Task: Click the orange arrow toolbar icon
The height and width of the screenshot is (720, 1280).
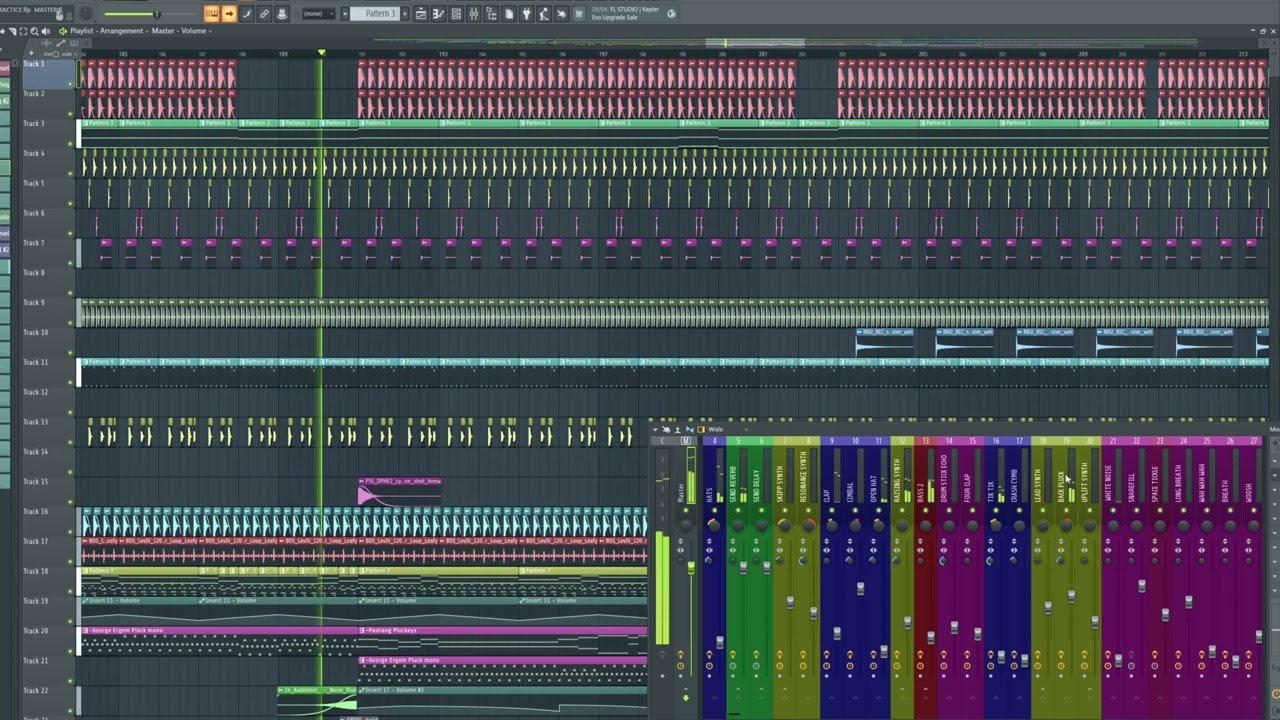Action: [229, 14]
